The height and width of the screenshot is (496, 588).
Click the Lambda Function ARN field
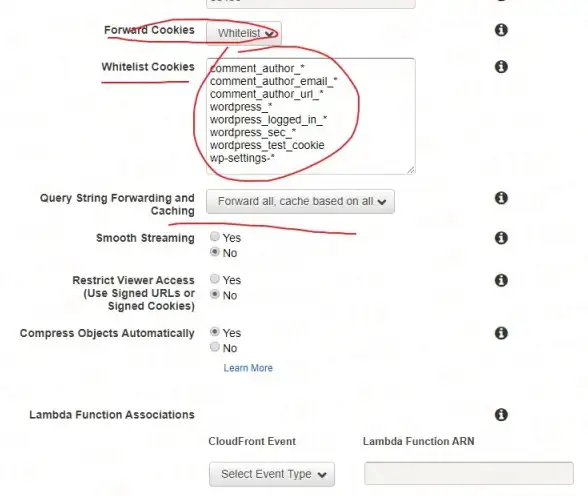(469, 473)
